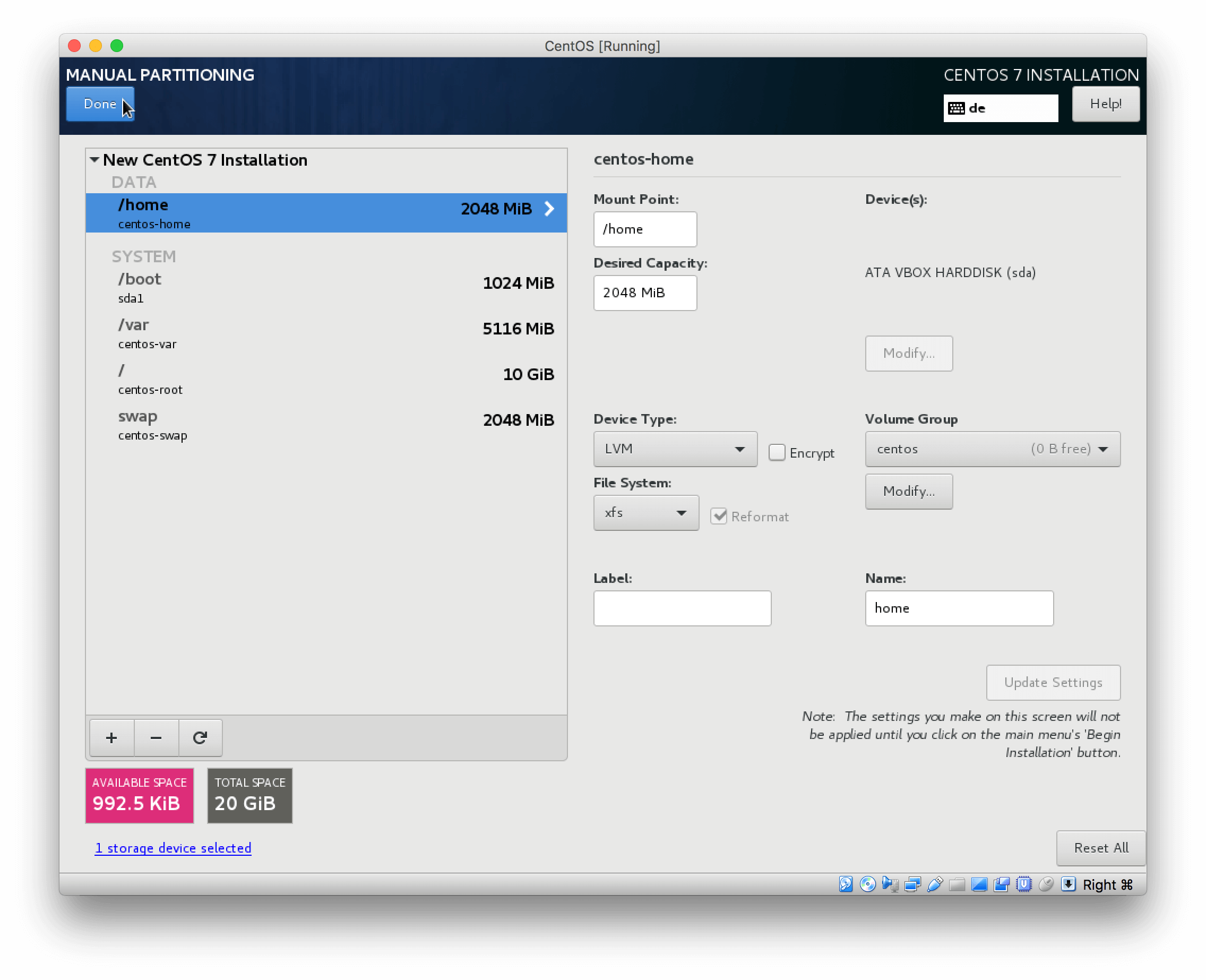
Task: Click the reset partitions icon
Action: (200, 738)
